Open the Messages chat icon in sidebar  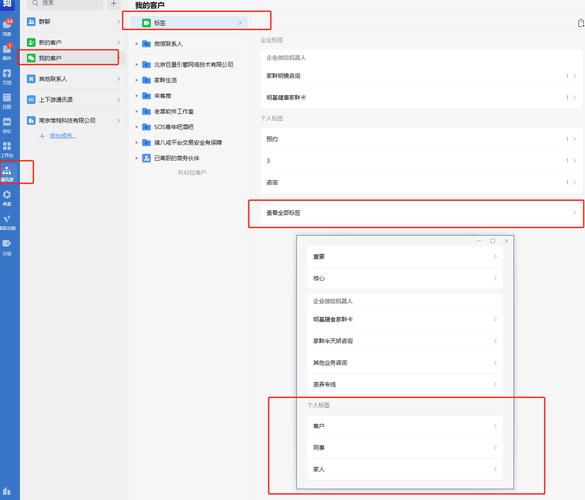point(7,26)
